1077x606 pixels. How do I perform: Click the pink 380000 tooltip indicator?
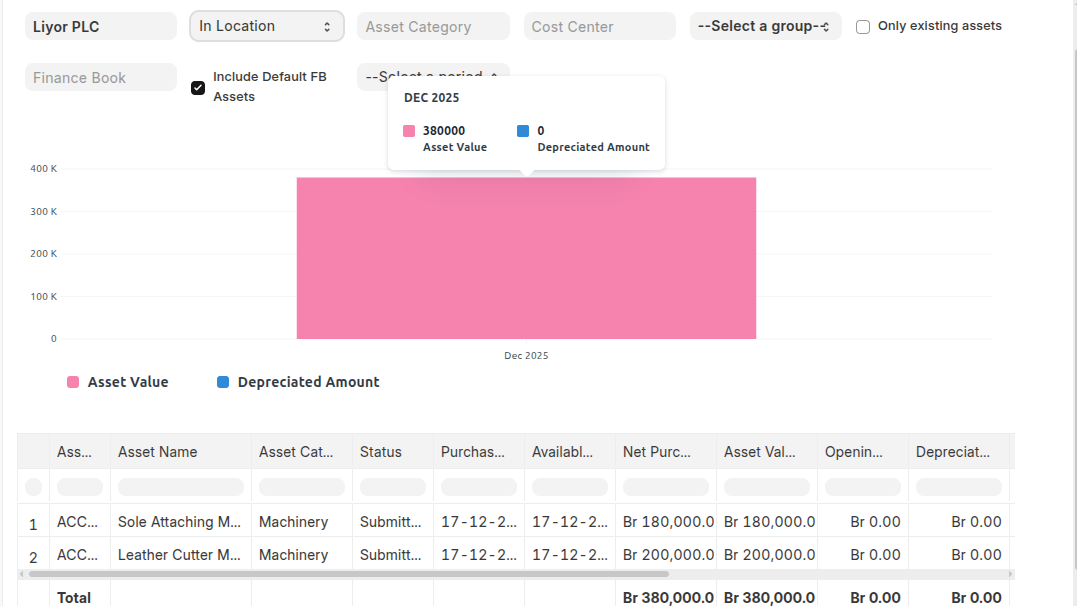[408, 130]
